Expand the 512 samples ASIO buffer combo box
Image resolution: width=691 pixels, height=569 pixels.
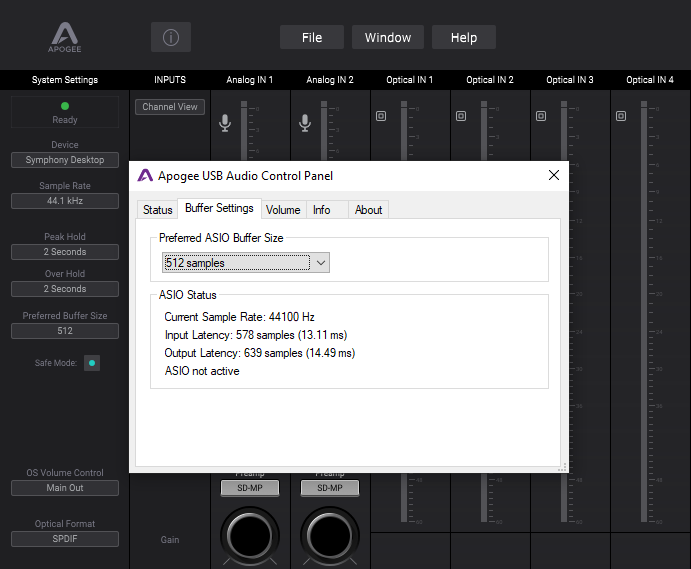[x=246, y=263]
